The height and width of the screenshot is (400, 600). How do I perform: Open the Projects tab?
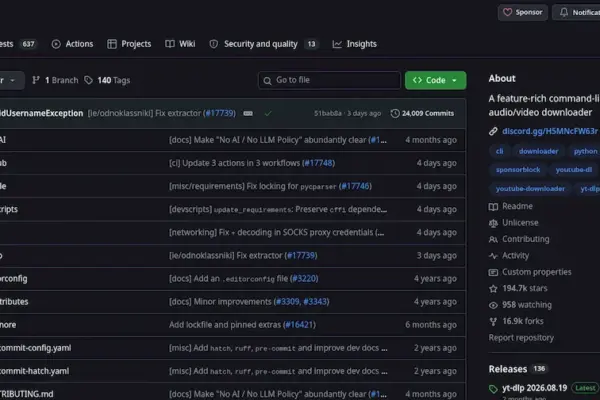(x=129, y=44)
